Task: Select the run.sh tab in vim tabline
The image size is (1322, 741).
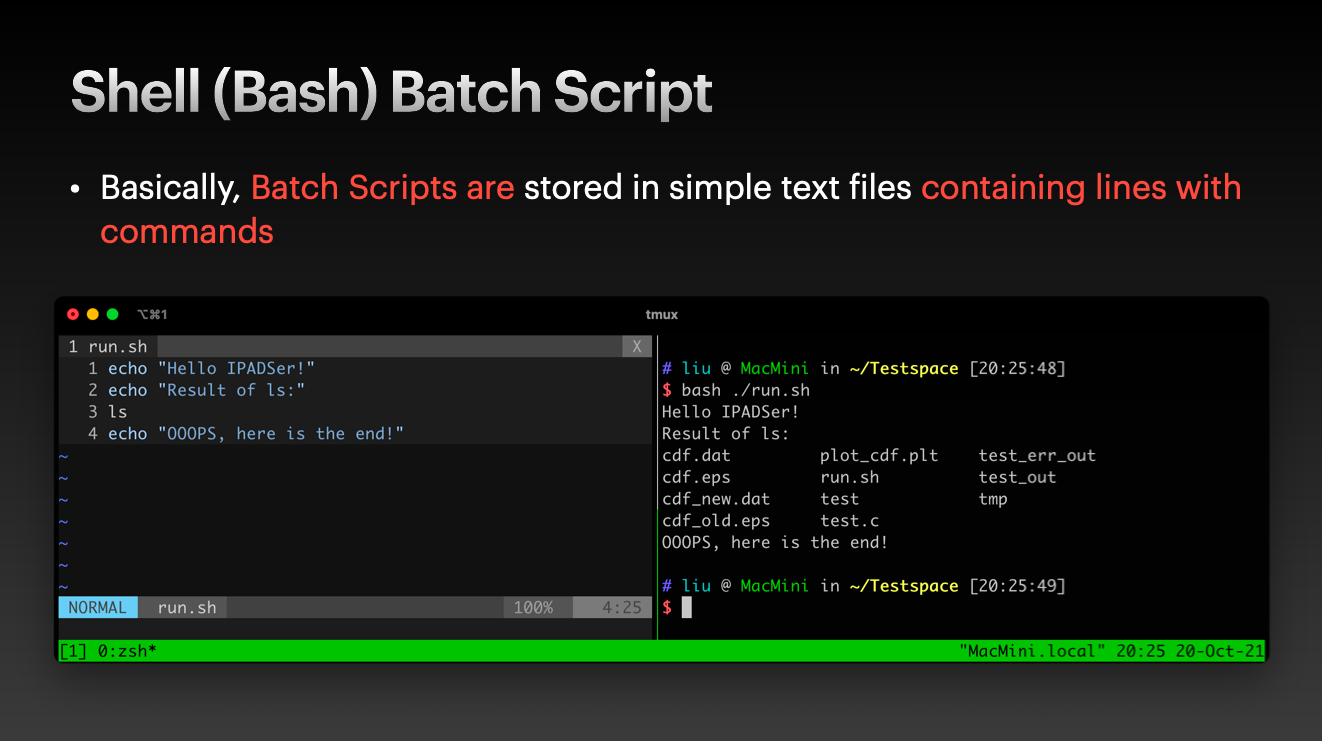Action: (x=107, y=346)
